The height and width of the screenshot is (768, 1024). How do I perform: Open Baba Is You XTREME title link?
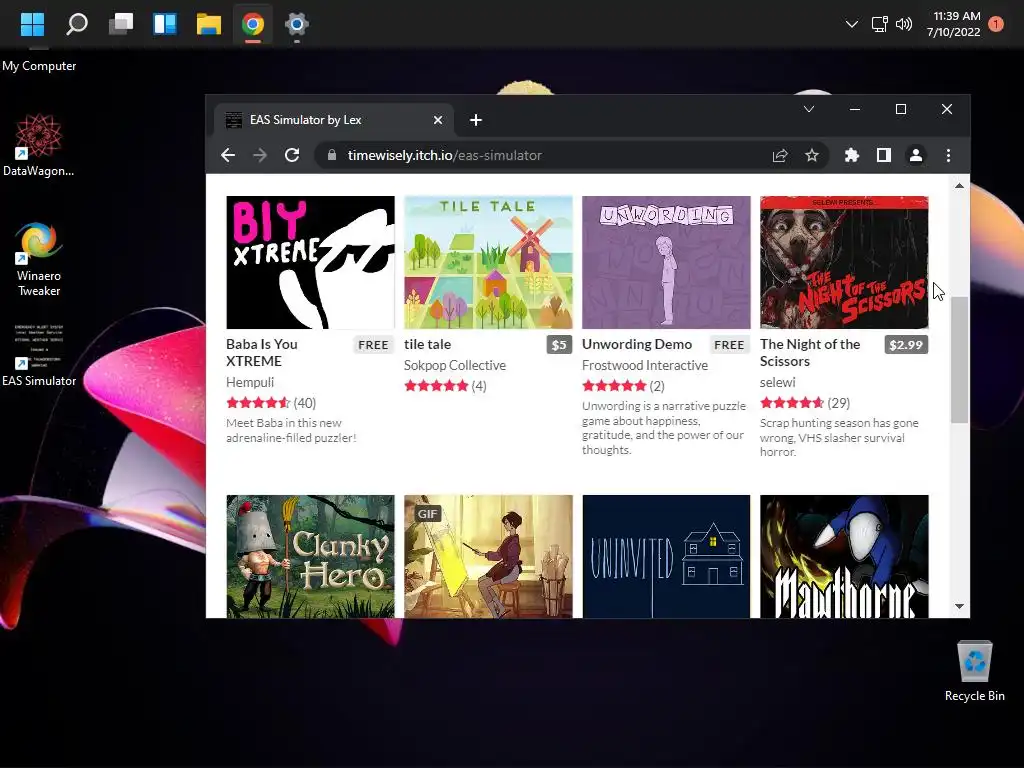[x=262, y=353]
